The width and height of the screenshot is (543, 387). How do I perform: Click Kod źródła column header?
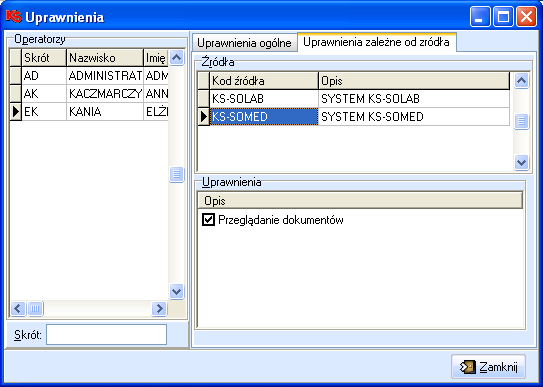click(x=264, y=81)
